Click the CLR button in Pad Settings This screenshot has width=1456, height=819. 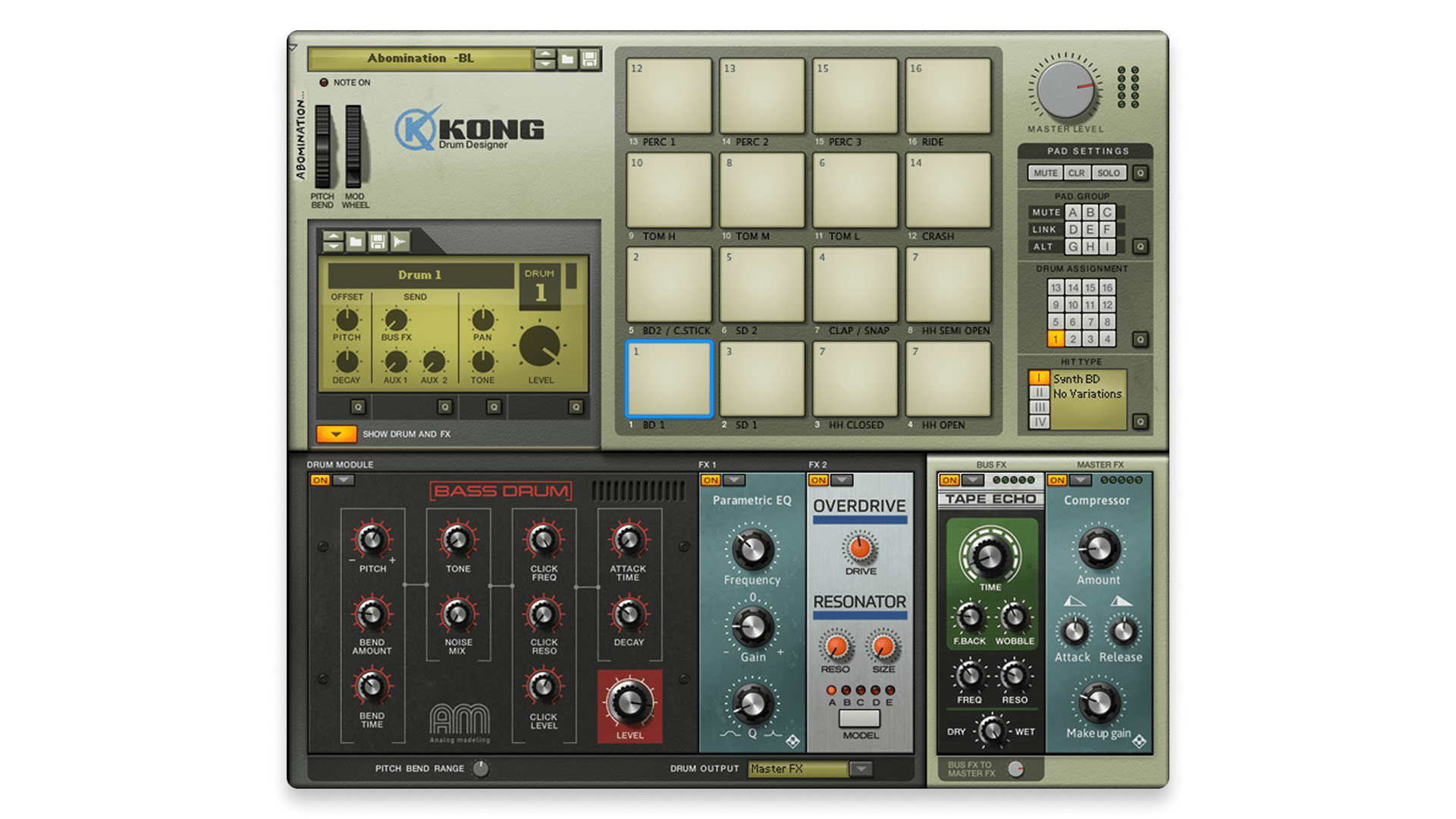1077,173
